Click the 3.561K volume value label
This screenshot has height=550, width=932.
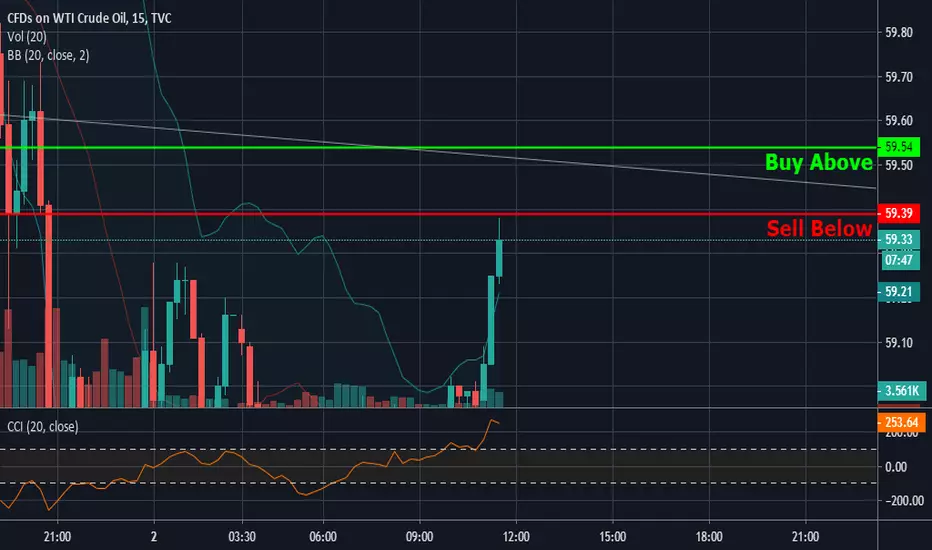click(x=902, y=391)
